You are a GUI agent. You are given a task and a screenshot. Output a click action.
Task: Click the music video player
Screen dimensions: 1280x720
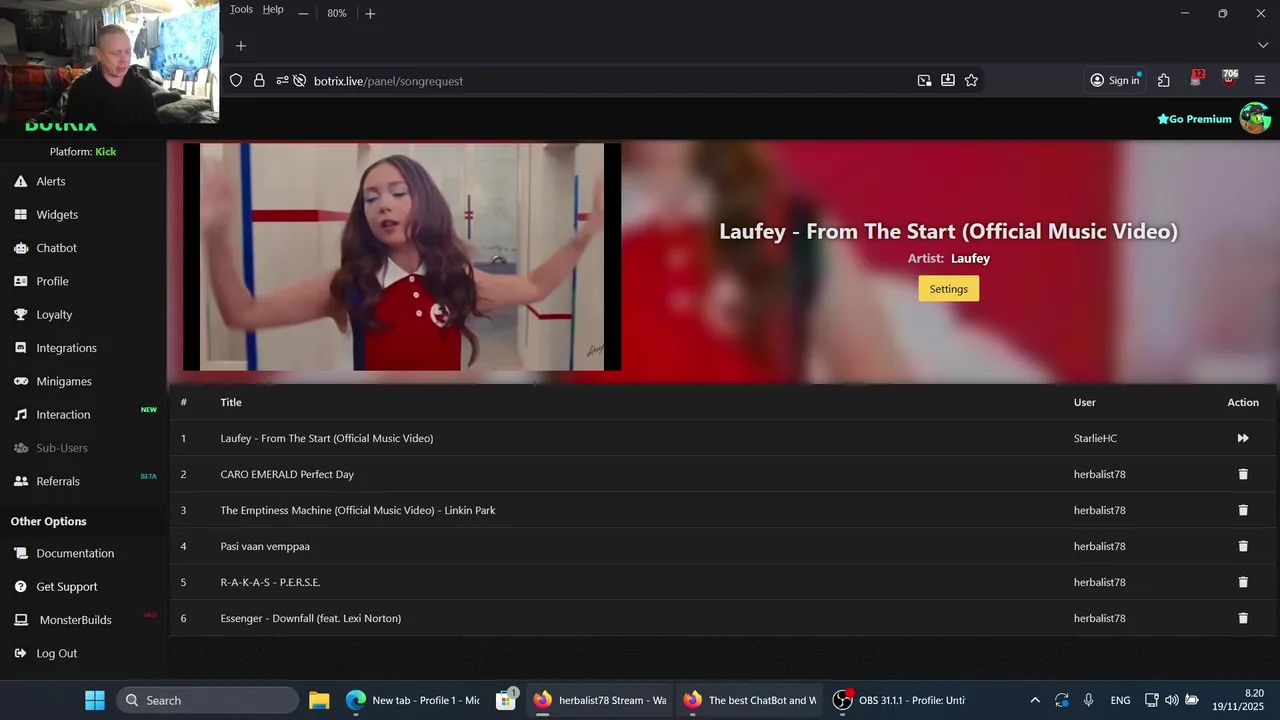click(402, 257)
